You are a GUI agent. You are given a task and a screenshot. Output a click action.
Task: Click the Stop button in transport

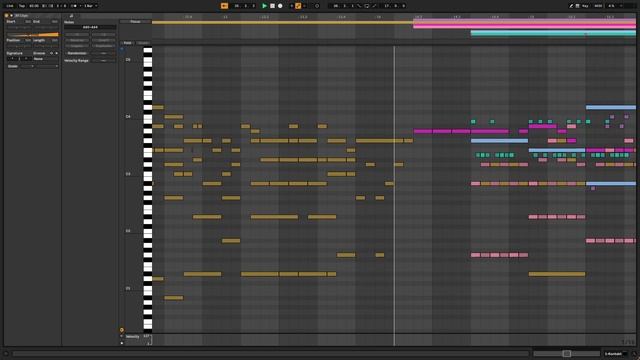click(x=272, y=6)
